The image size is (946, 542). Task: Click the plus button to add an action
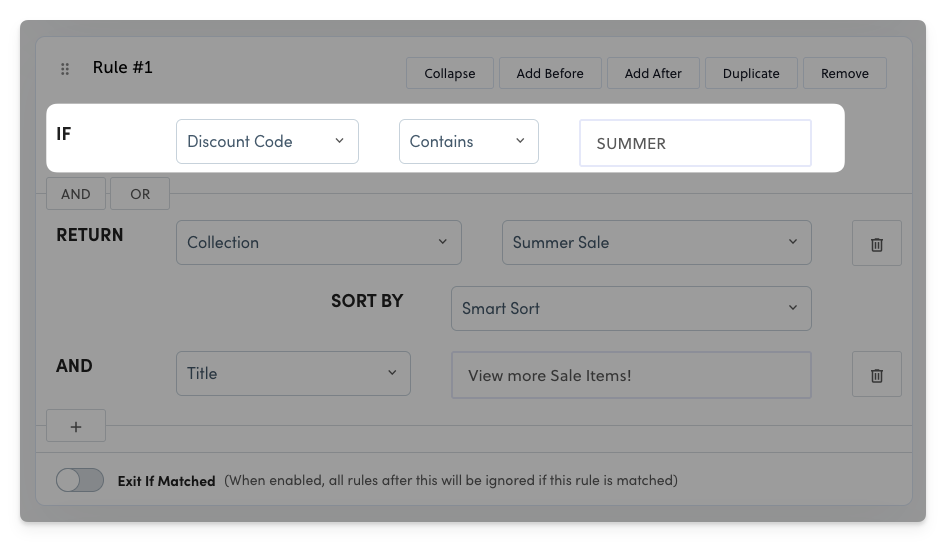click(76, 426)
